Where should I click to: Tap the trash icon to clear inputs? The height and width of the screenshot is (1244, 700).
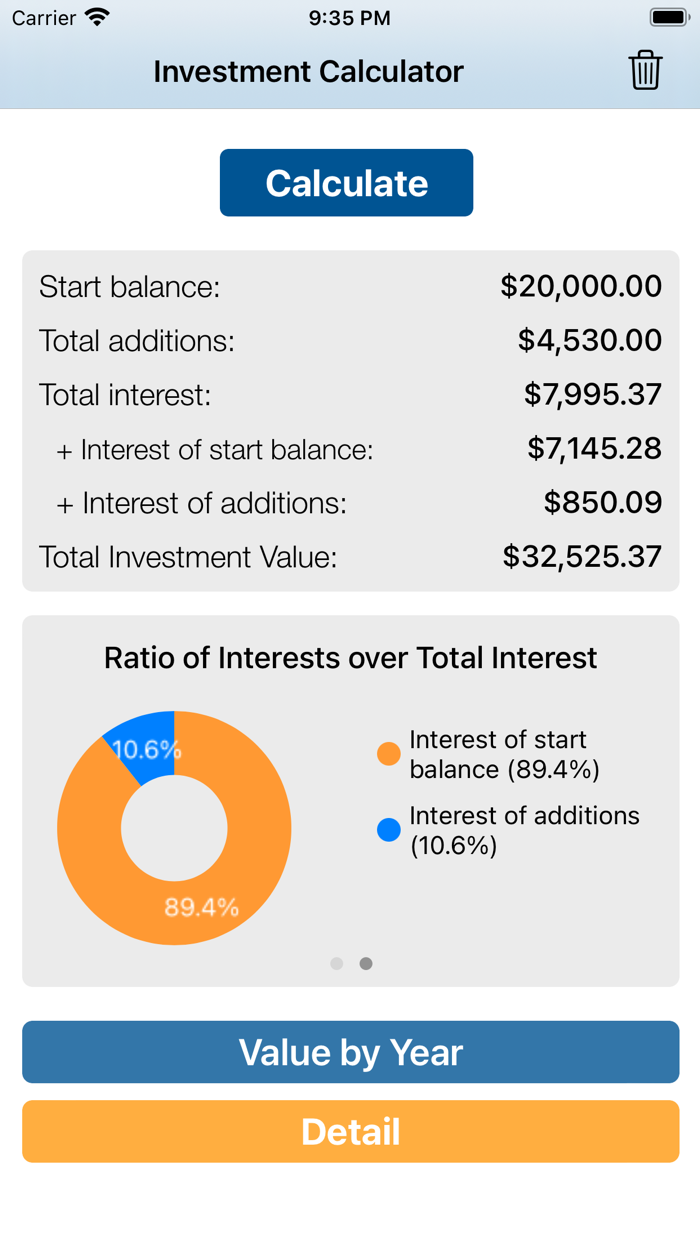[645, 70]
